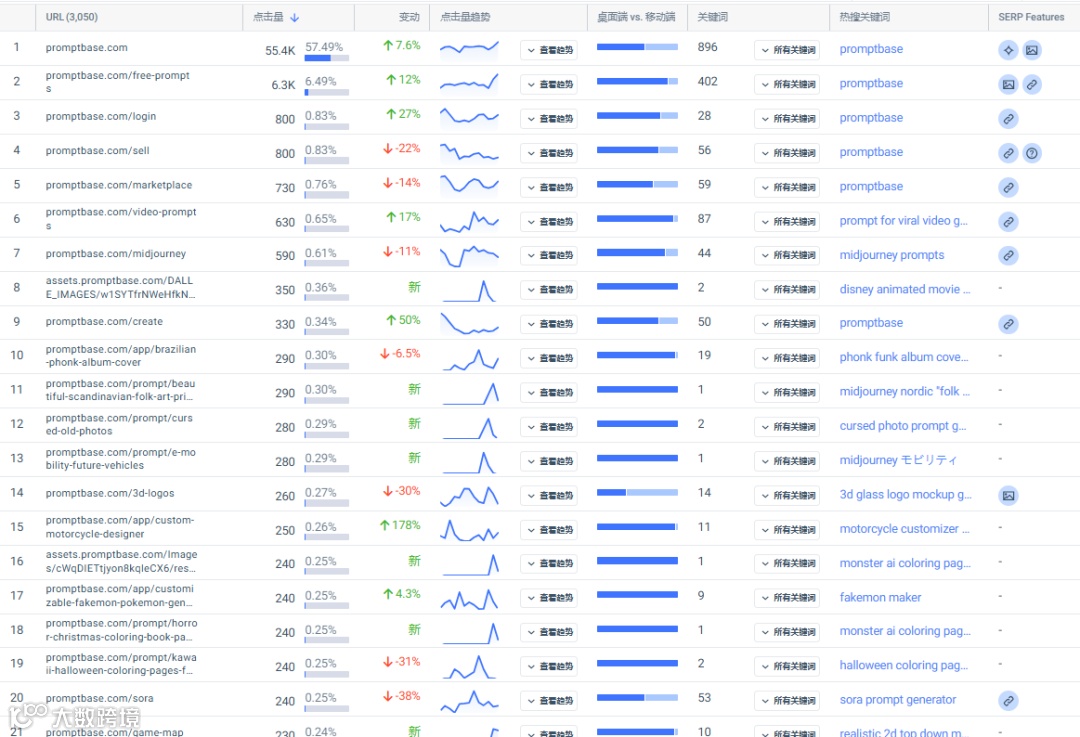The height and width of the screenshot is (737, 1080).
Task: Click sitelinks icon in promptbase.com/sora row
Action: pos(1008,700)
